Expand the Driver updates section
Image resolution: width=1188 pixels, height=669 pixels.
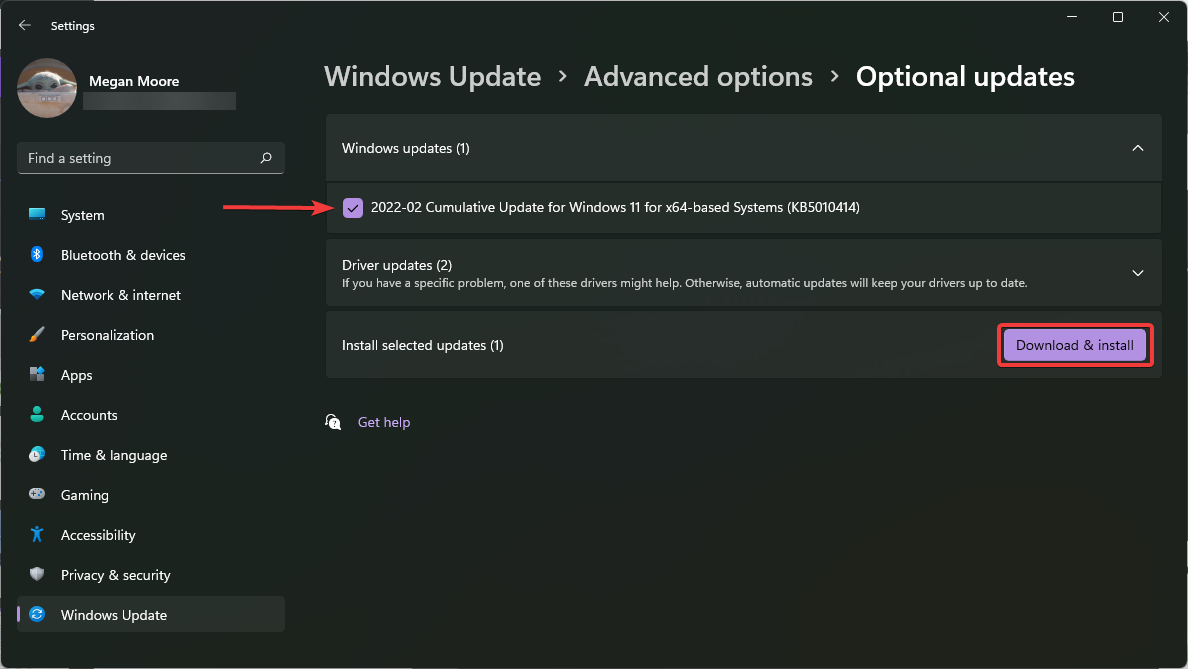[1137, 272]
